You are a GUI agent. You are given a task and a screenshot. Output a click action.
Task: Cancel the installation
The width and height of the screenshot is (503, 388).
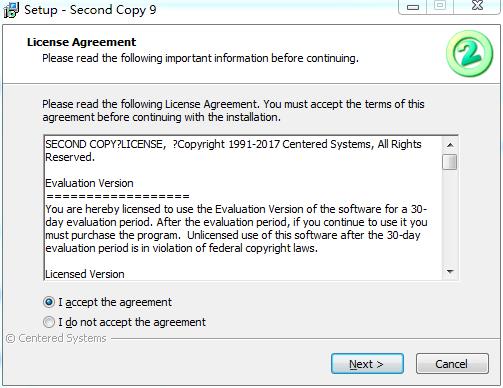452,364
